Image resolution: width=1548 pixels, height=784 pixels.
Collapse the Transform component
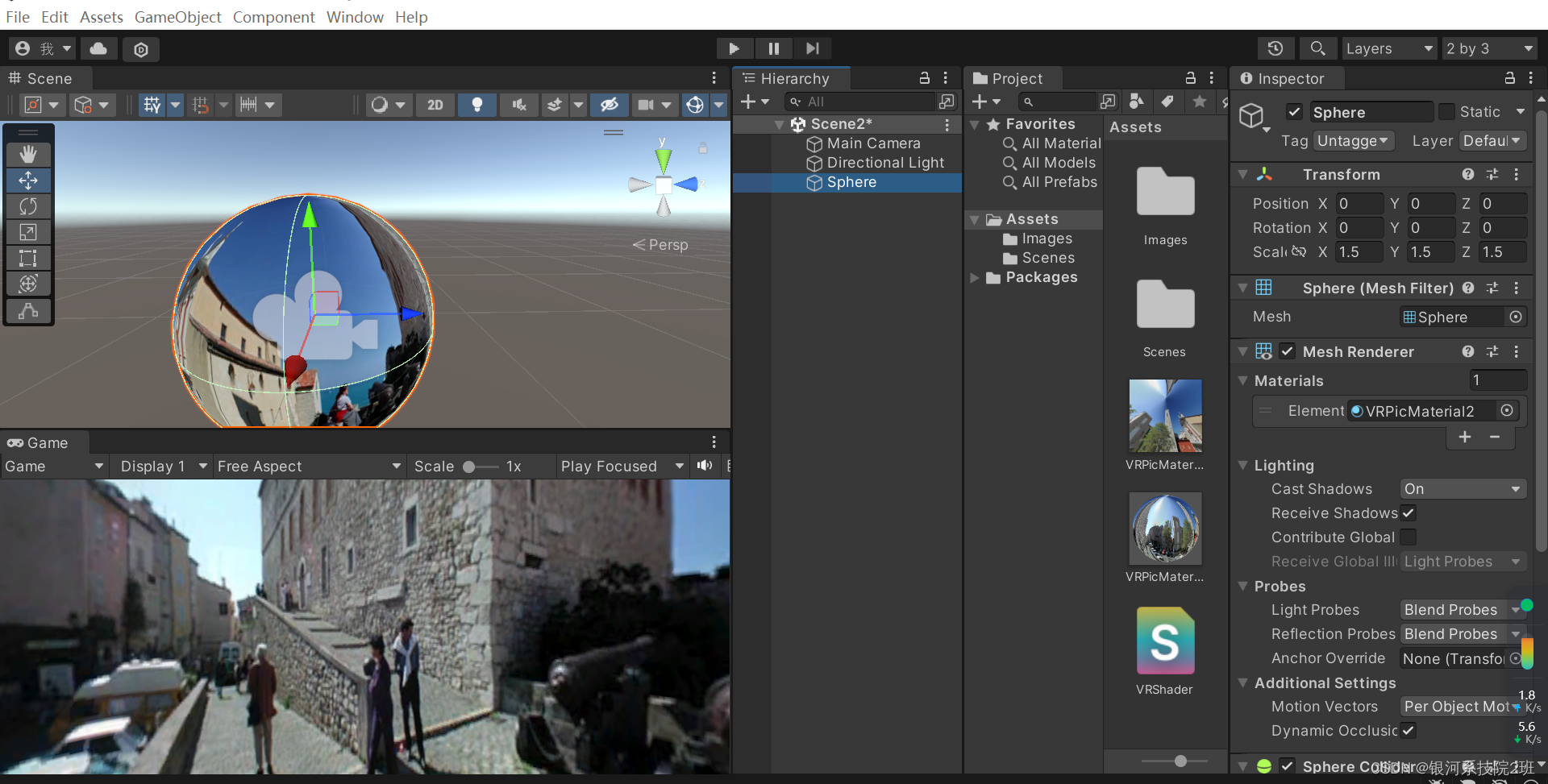[1242, 174]
